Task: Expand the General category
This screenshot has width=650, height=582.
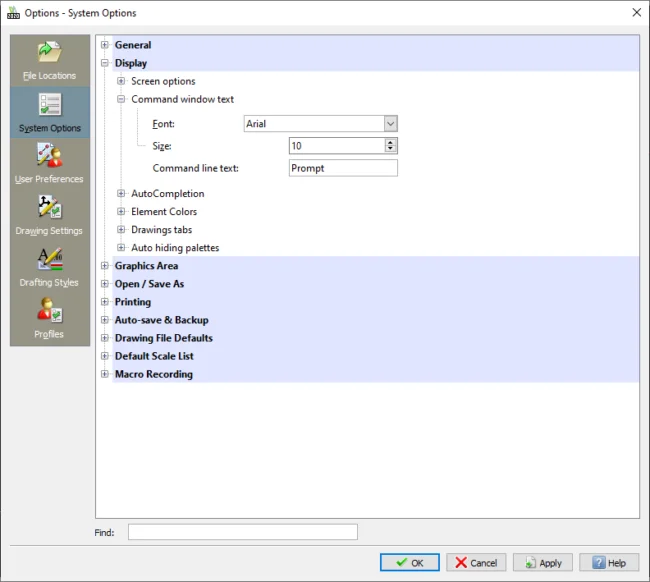Action: pyautogui.click(x=105, y=45)
